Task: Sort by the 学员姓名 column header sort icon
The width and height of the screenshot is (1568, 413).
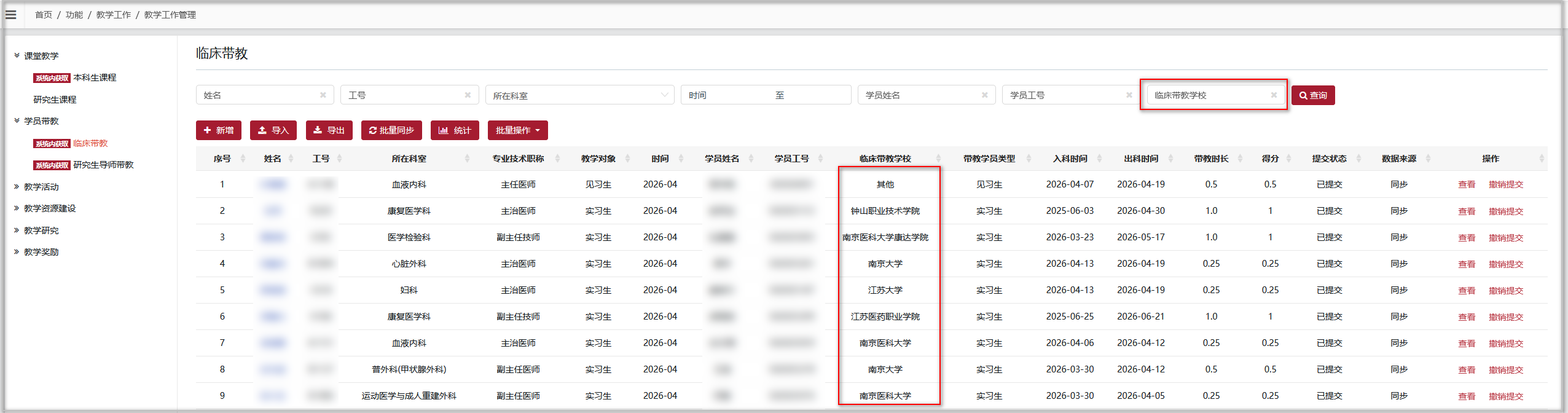Action: (x=751, y=159)
